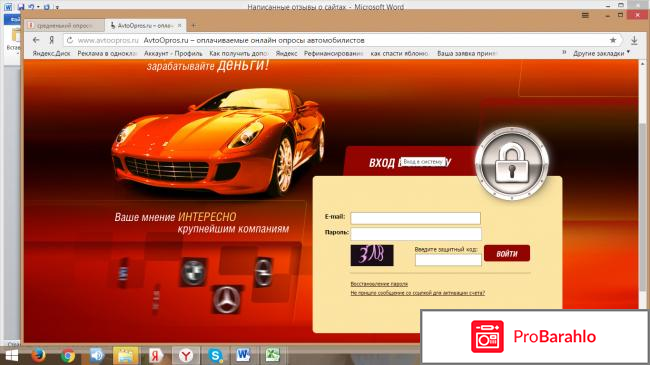Open the speaker app on the taskbar
Viewport: 650px width, 365px height.
click(x=97, y=355)
